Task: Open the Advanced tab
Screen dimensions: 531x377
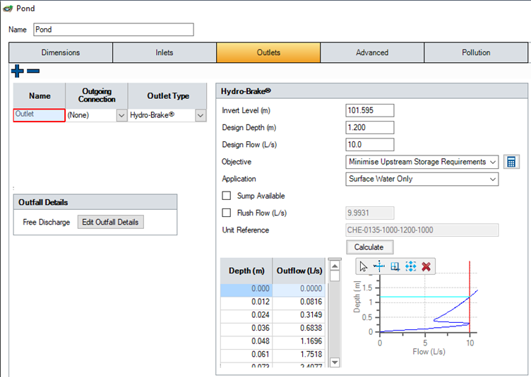Action: 372,53
